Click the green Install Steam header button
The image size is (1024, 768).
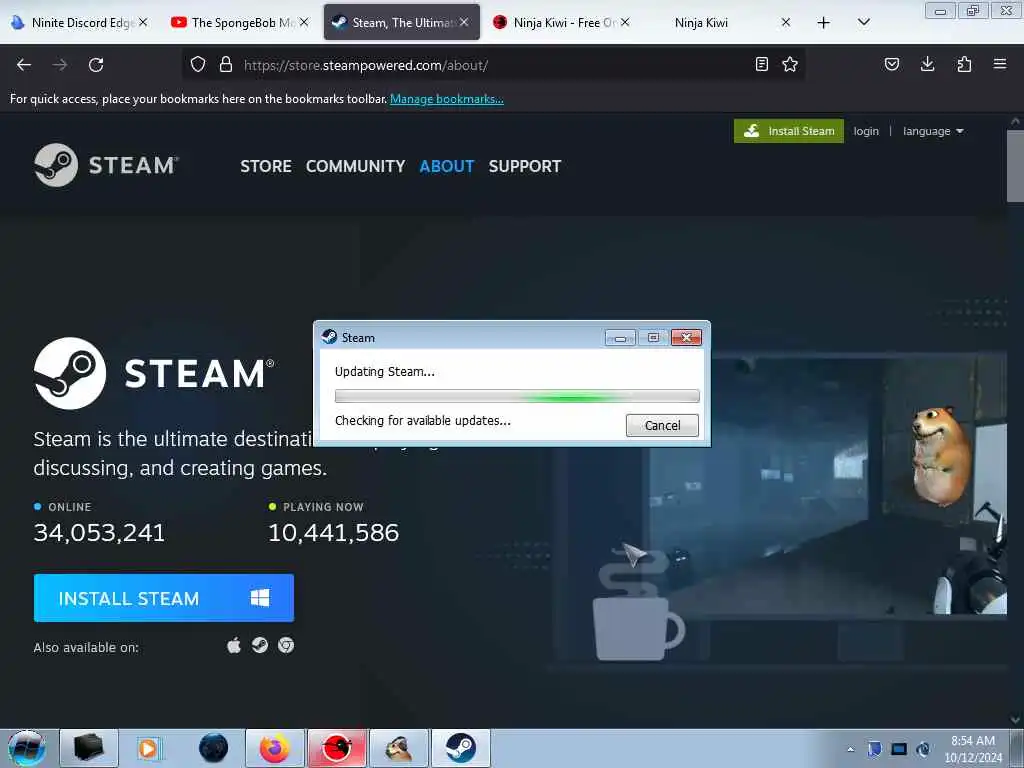pos(789,131)
